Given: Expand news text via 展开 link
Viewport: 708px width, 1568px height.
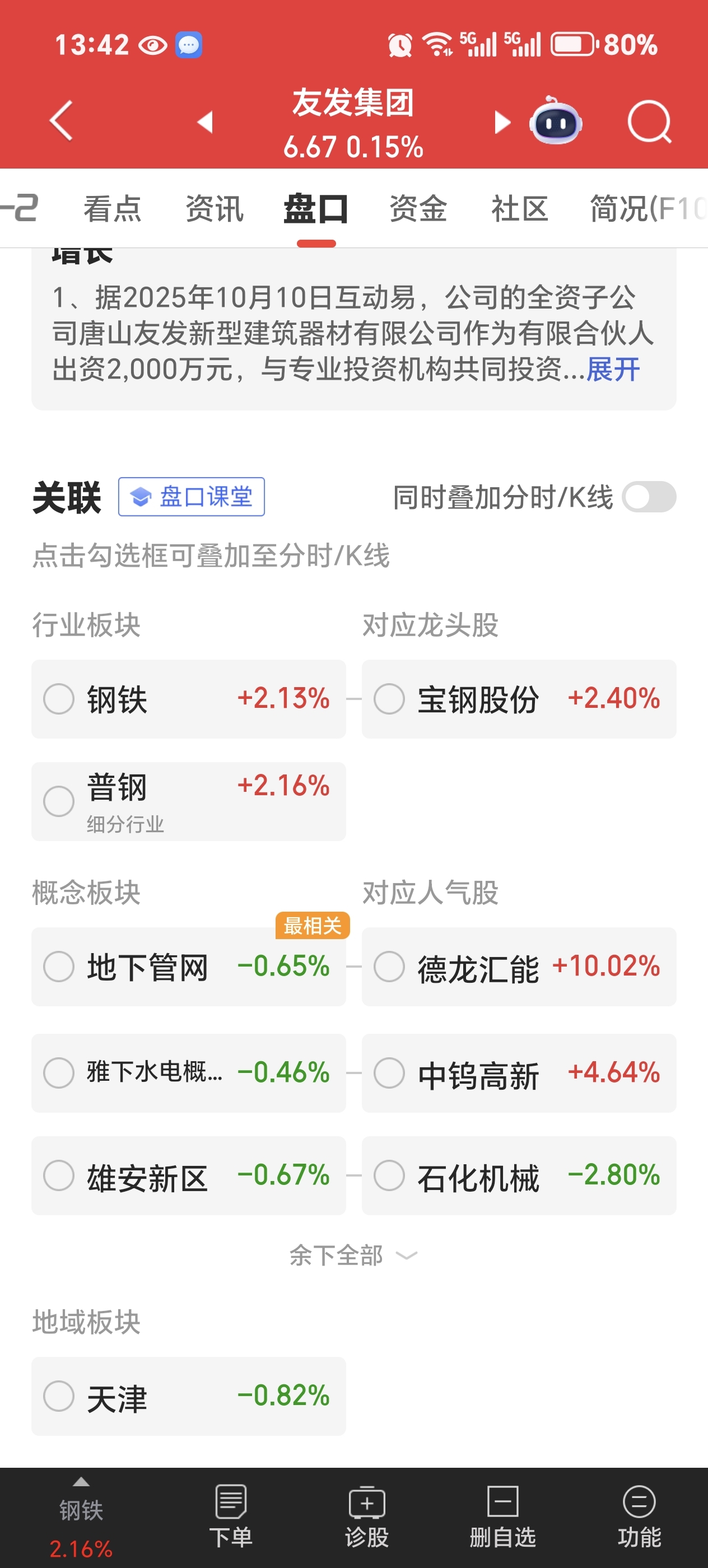Looking at the screenshot, I should [613, 369].
